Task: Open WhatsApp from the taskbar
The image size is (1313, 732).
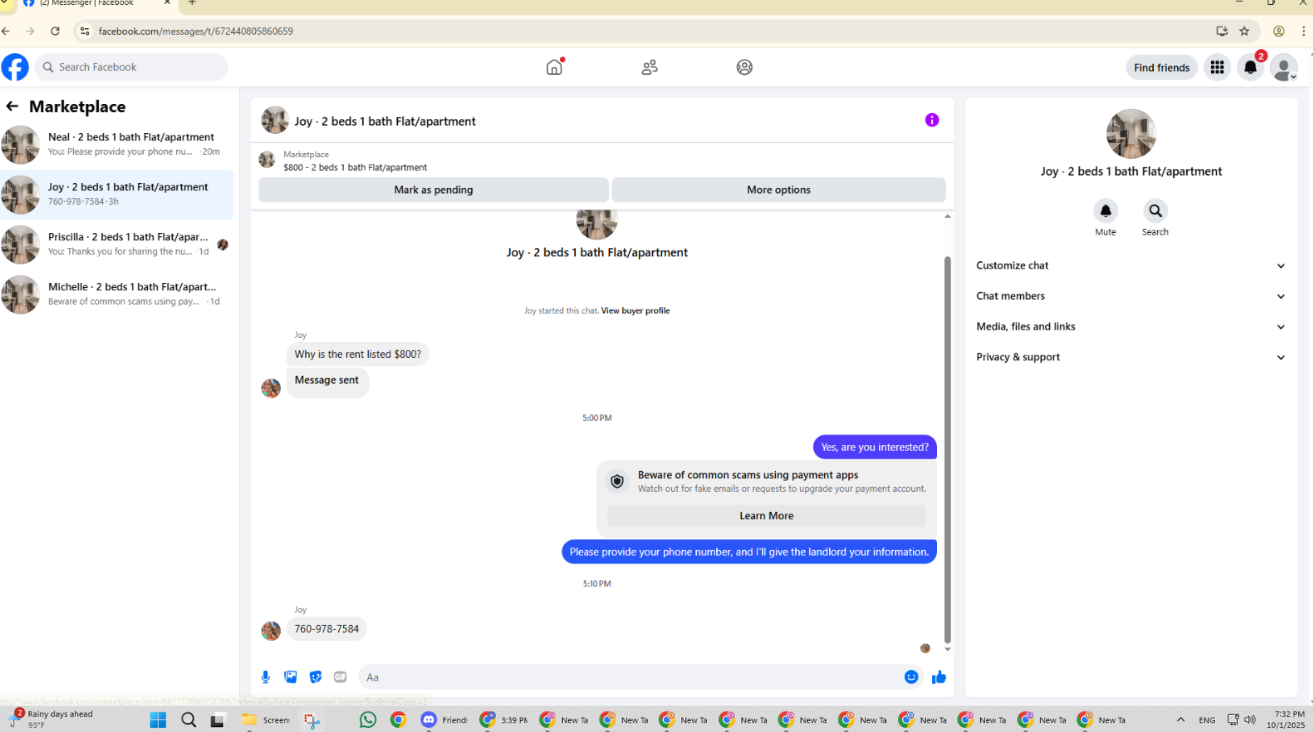Action: [x=368, y=720]
